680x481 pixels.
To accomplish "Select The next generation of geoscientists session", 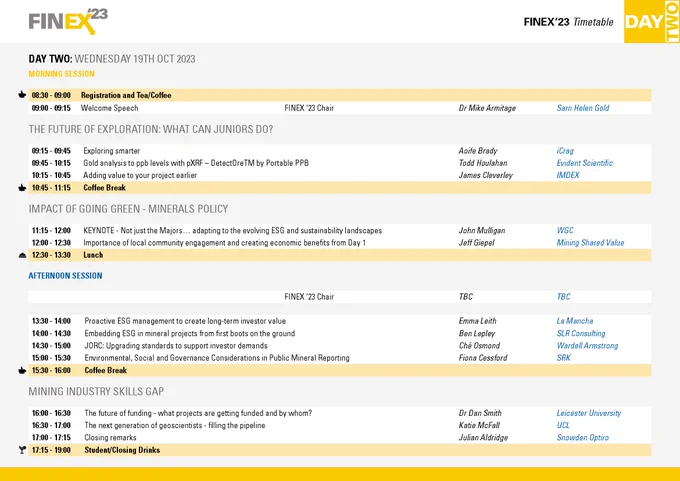I will [175, 425].
